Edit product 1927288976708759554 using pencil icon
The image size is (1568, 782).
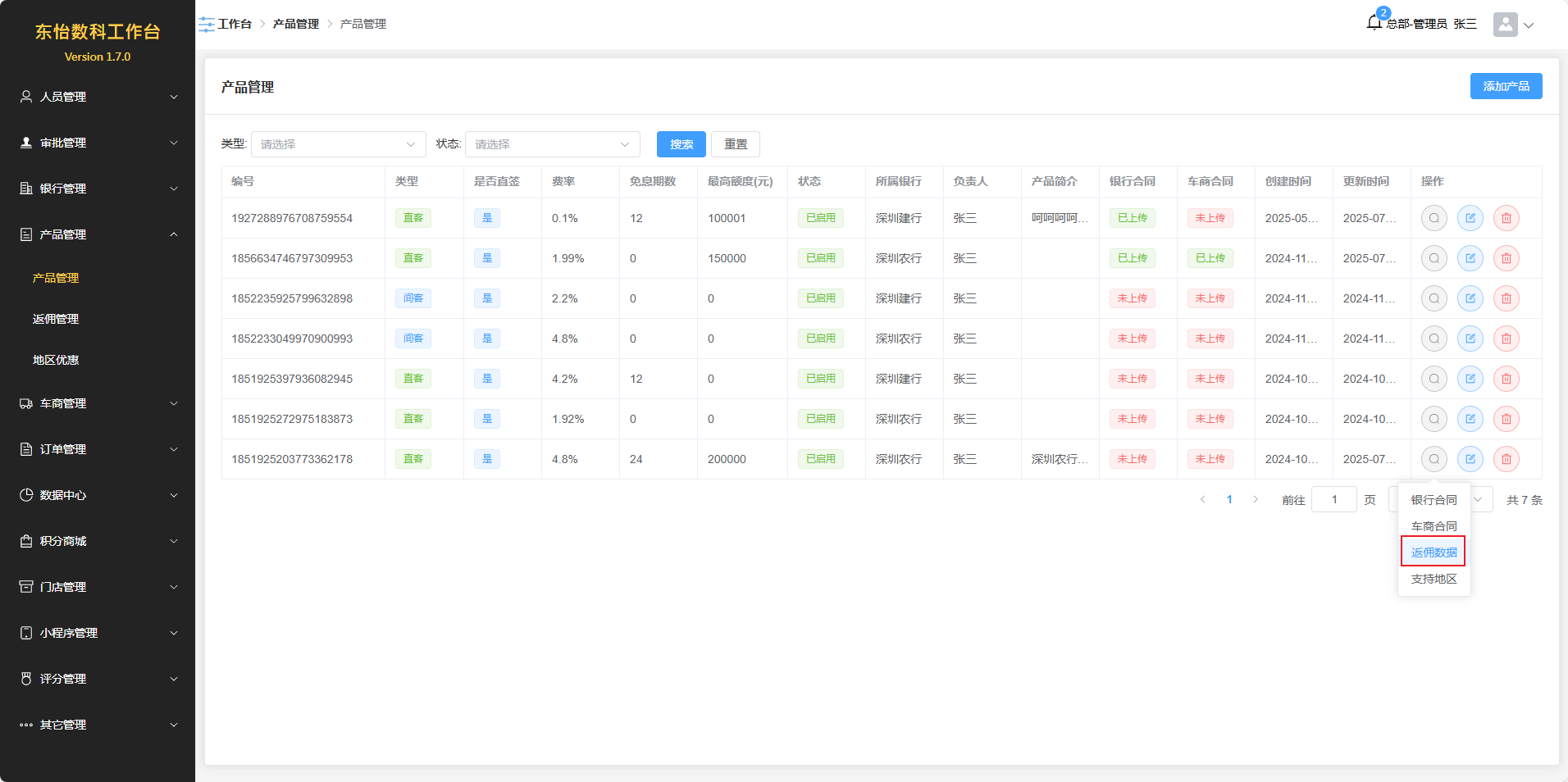(x=1470, y=218)
